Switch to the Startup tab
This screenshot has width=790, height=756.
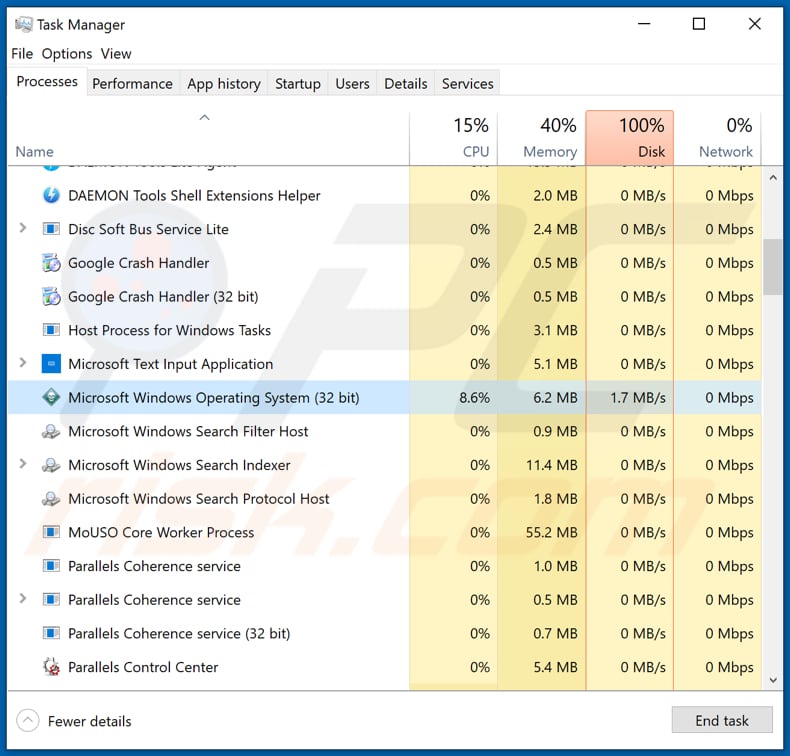click(x=298, y=84)
